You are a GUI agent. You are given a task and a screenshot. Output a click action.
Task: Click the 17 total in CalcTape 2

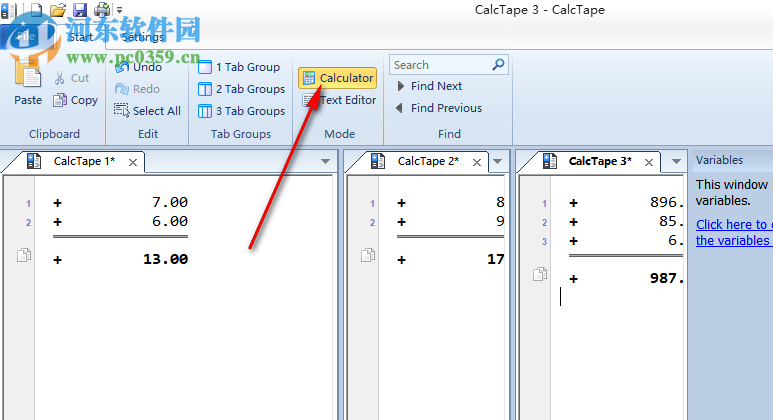[x=495, y=259]
